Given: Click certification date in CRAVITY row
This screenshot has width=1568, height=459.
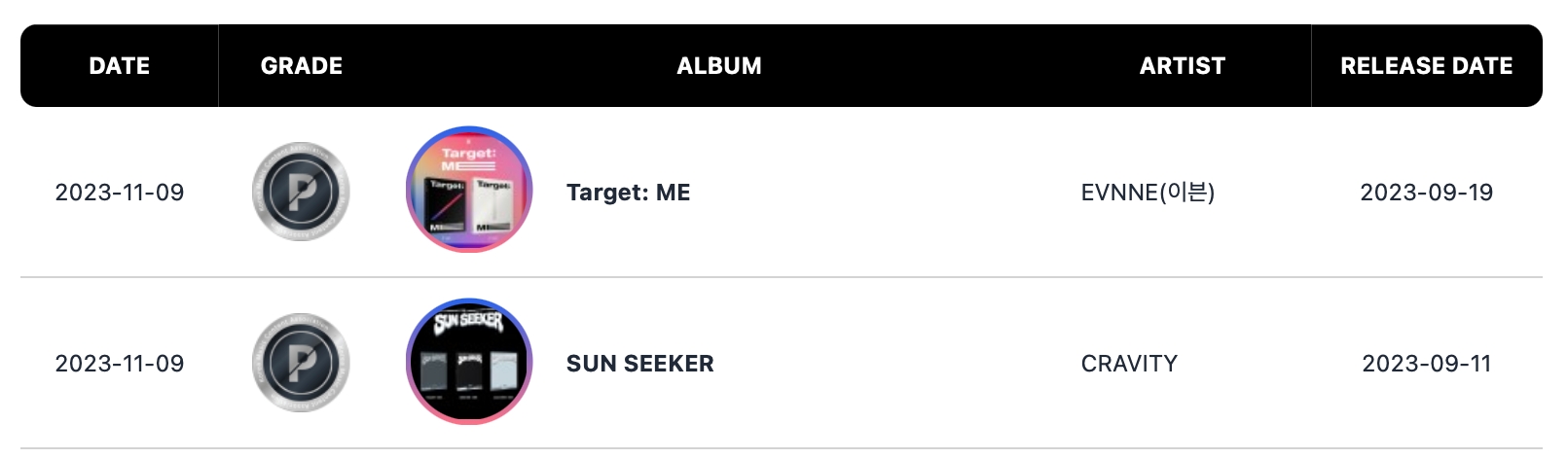Looking at the screenshot, I should pos(120,364).
